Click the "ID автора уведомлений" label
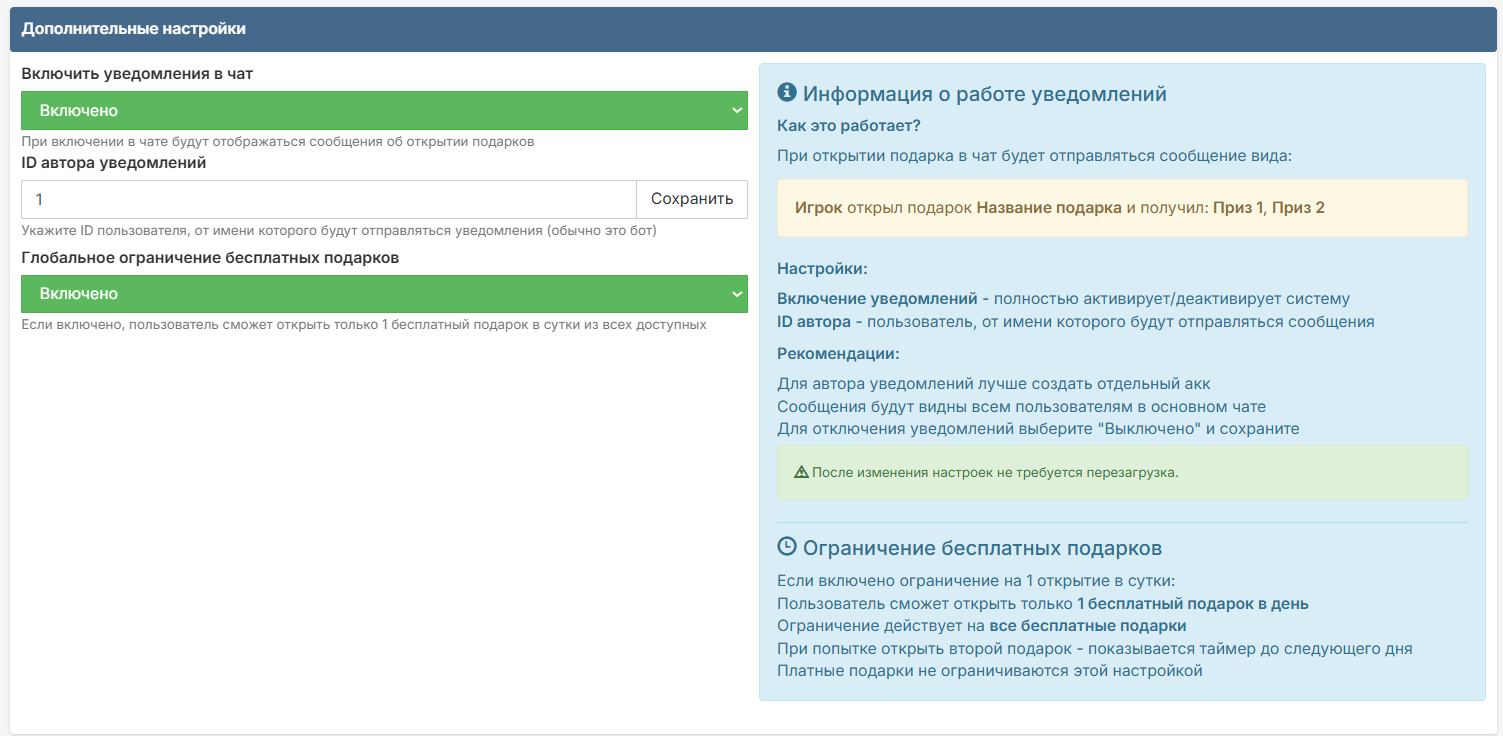This screenshot has height=736, width=1503. click(114, 163)
